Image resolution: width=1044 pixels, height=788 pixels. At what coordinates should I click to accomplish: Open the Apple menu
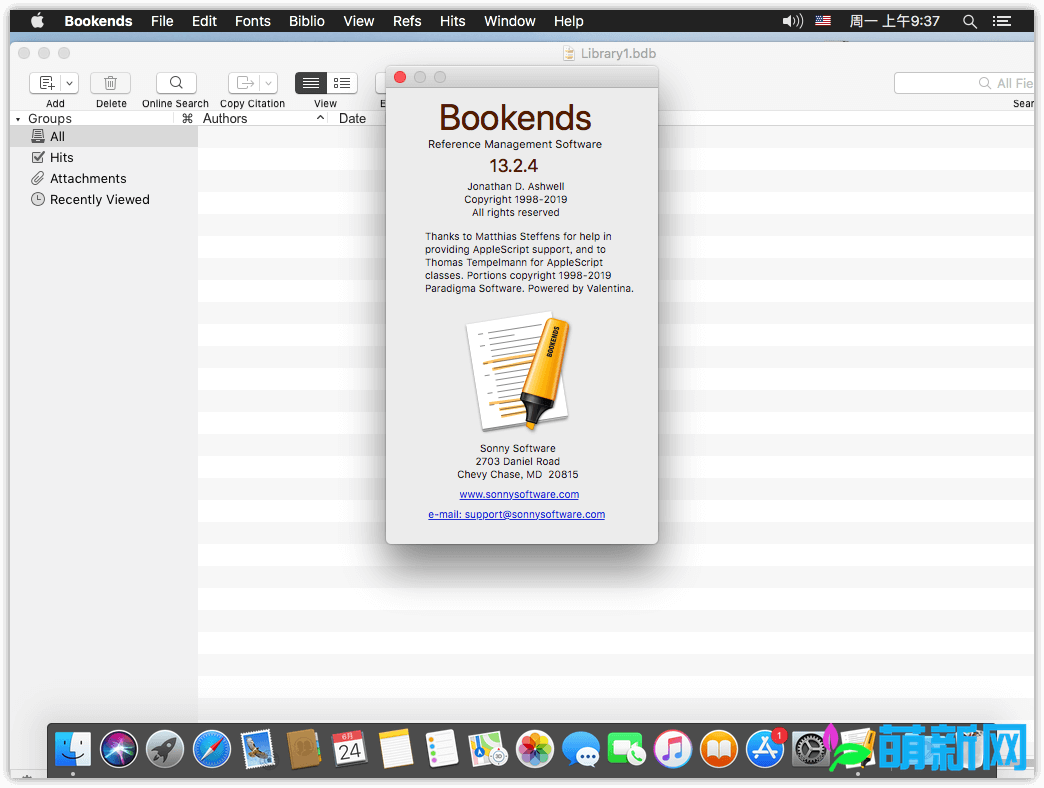37,21
